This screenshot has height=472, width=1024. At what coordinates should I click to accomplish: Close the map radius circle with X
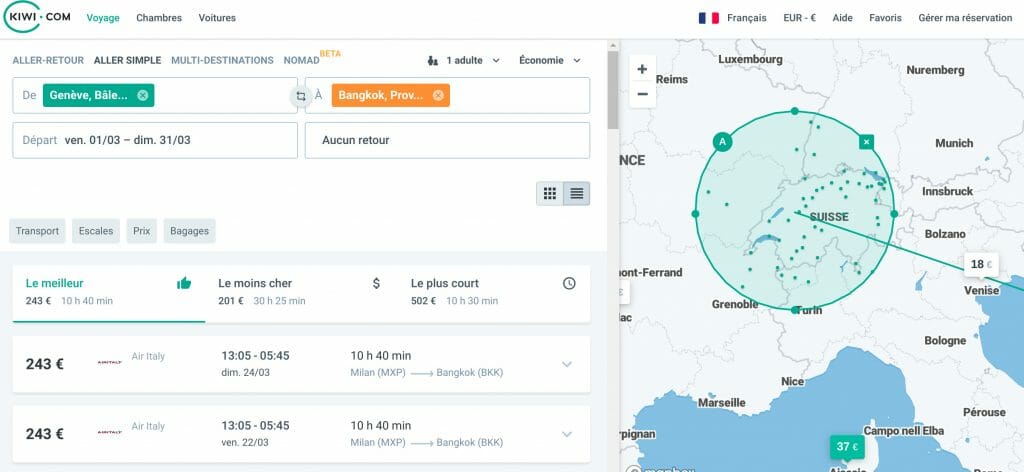867,141
